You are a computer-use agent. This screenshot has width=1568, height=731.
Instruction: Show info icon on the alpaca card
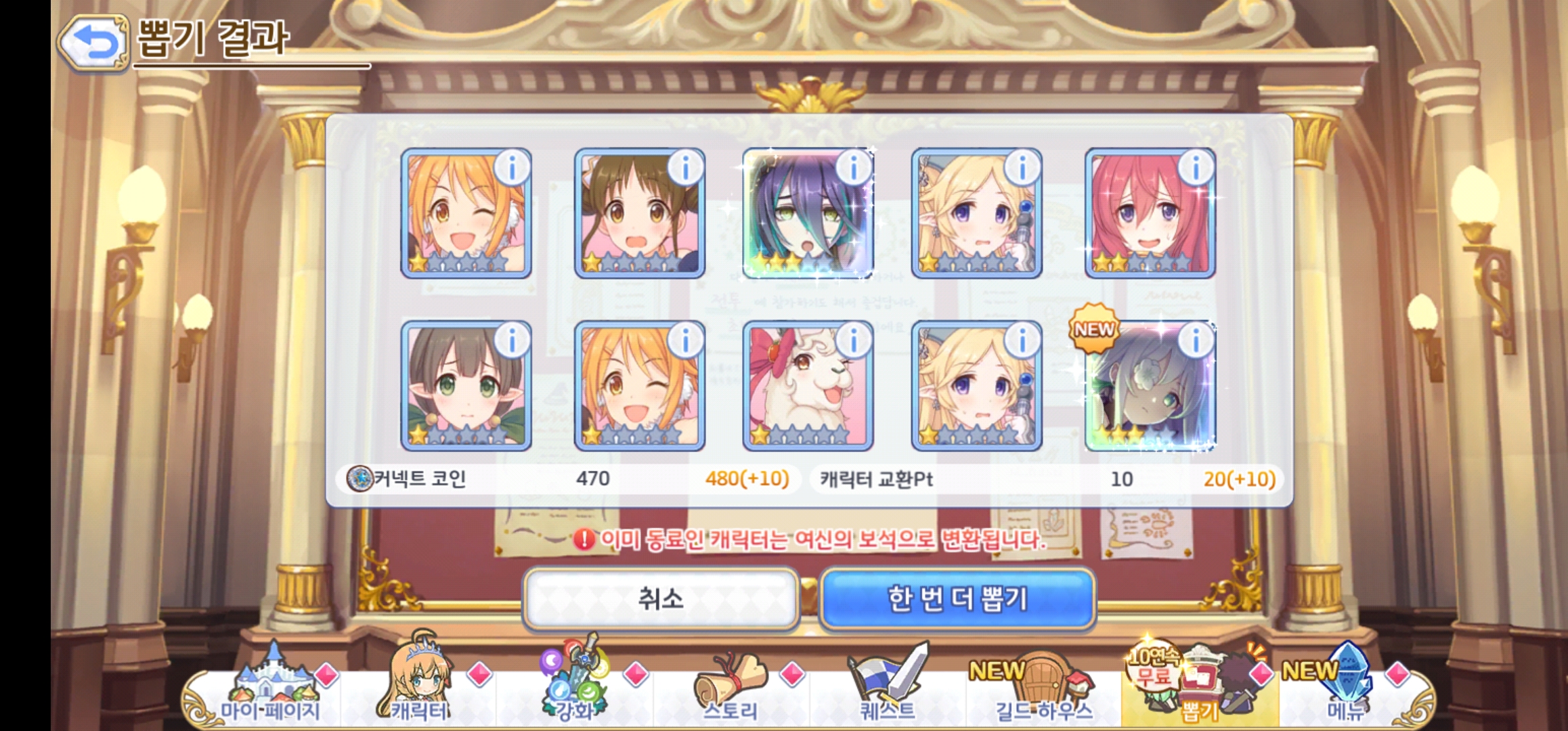852,340
